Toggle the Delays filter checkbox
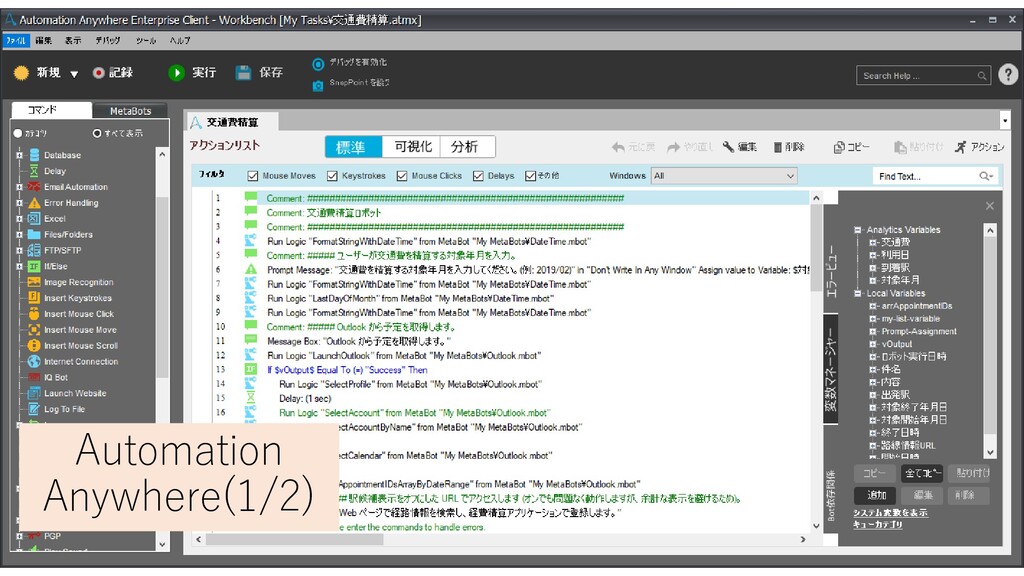Image resolution: width=1024 pixels, height=576 pixels. click(x=478, y=176)
